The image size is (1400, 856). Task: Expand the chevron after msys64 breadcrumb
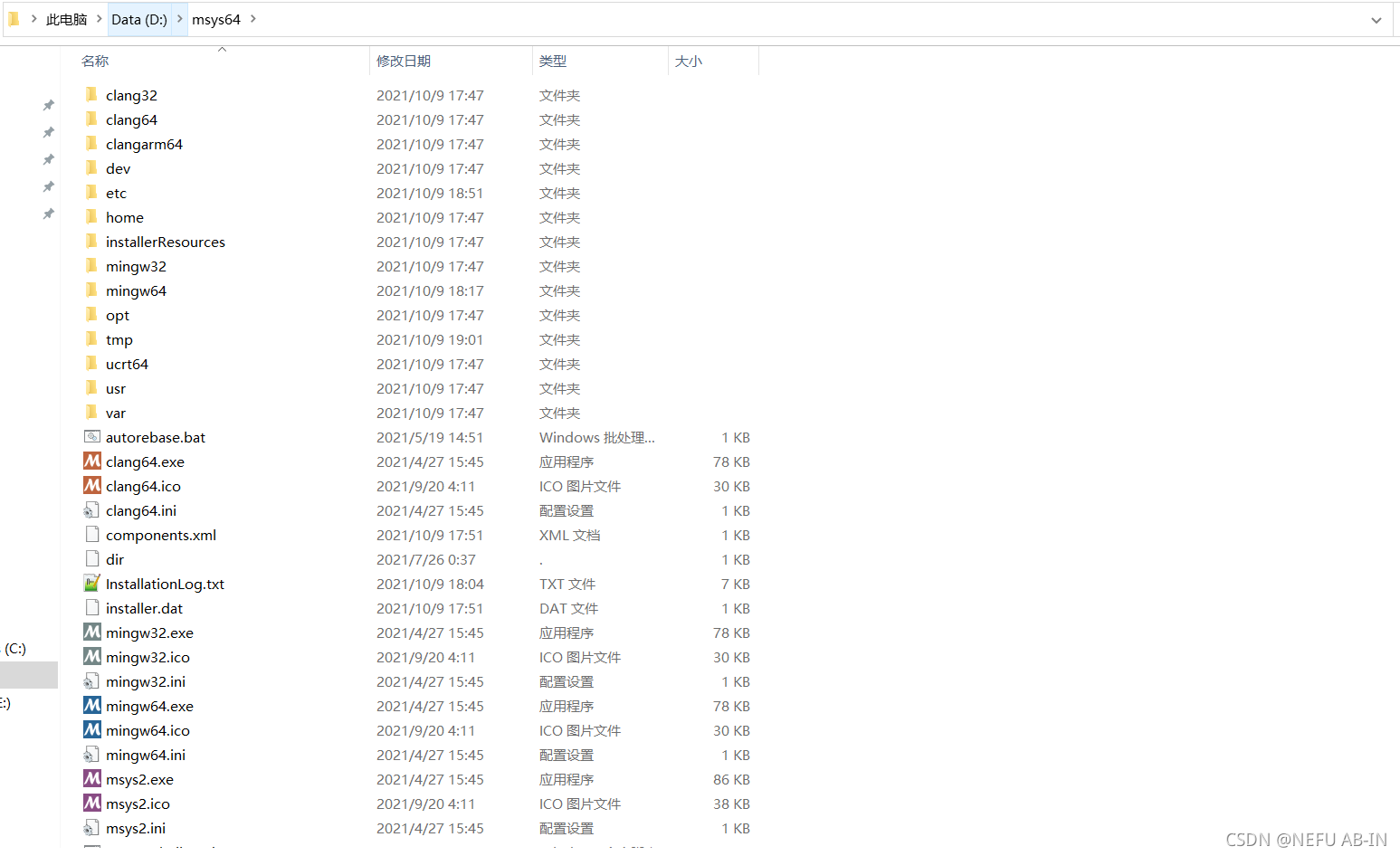252,19
